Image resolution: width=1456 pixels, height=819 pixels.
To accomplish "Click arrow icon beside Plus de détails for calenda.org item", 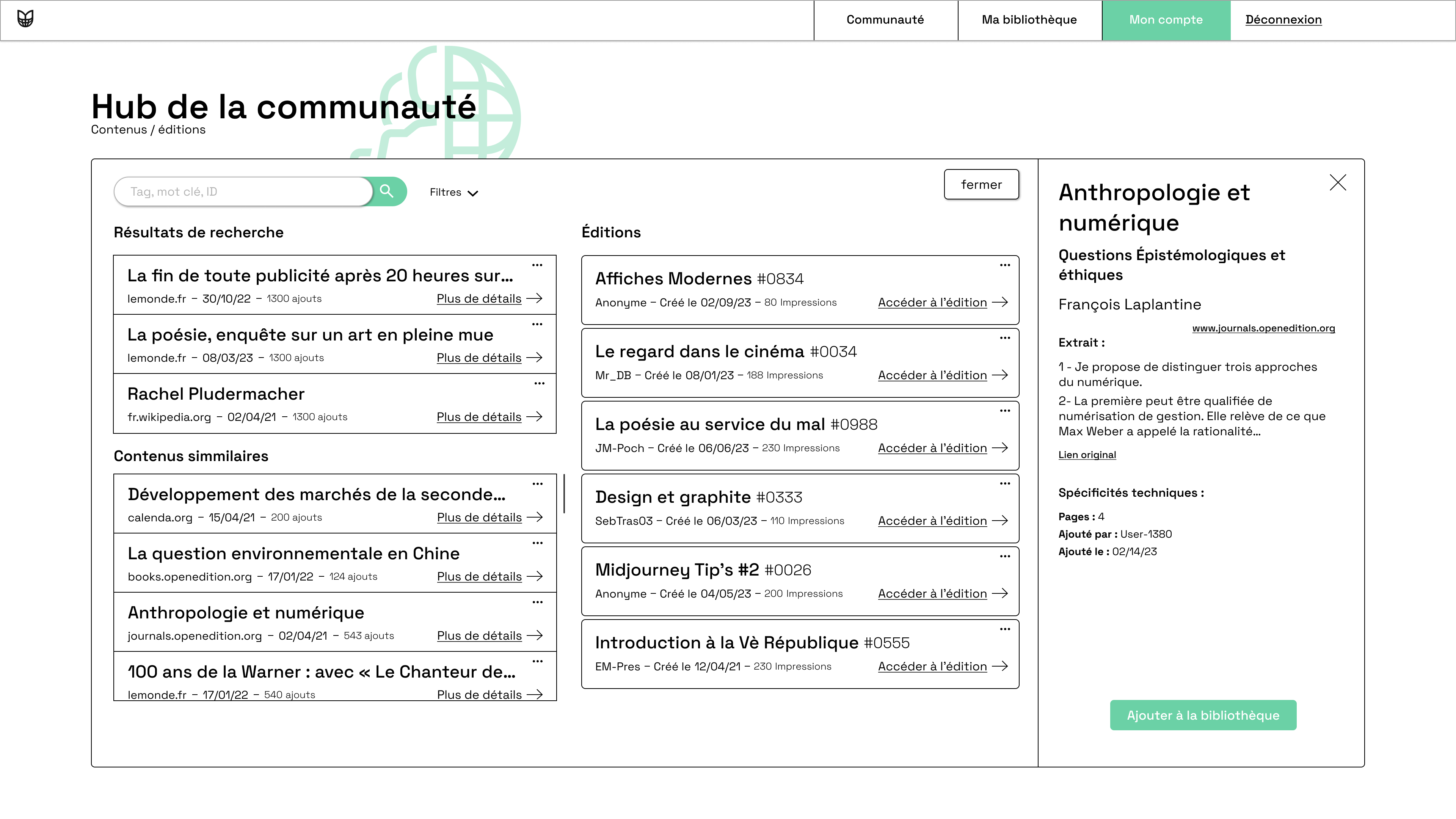I will point(535,517).
